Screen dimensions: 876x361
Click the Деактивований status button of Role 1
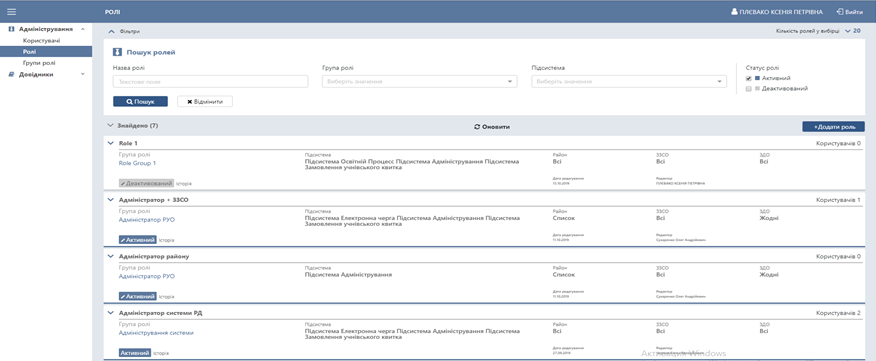146,183
